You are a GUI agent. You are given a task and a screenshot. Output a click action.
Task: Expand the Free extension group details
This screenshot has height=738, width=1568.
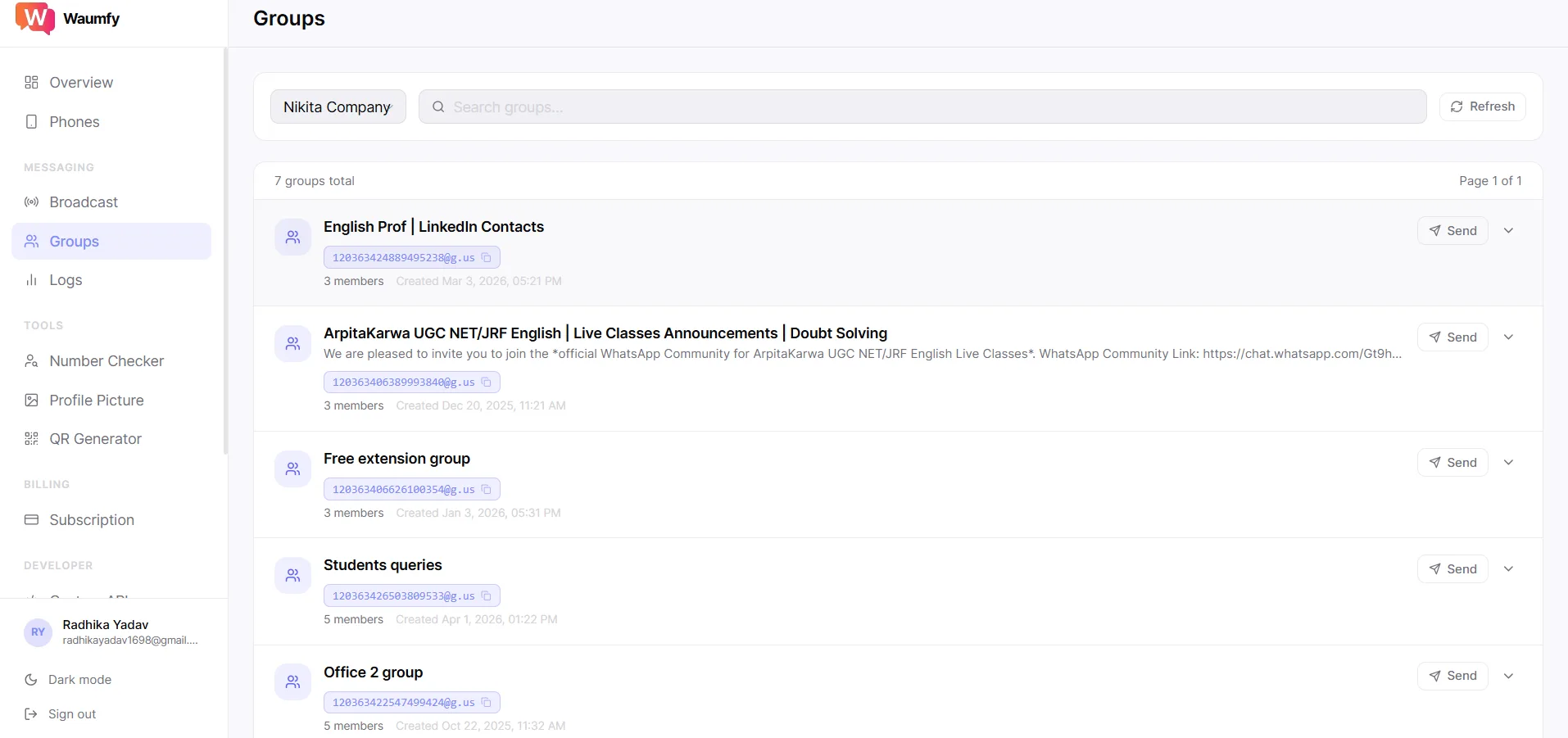[x=1508, y=463]
